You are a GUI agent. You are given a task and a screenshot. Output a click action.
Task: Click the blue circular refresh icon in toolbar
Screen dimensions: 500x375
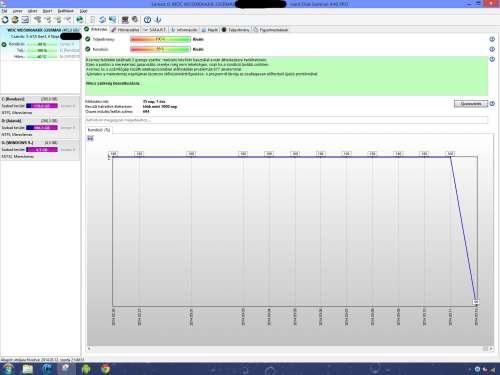5,20
